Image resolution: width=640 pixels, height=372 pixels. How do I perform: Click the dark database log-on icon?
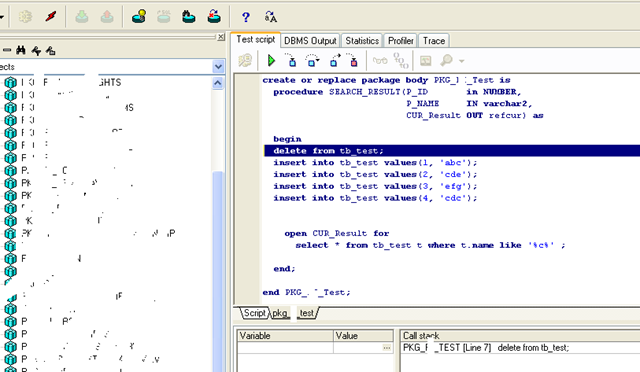coord(189,17)
